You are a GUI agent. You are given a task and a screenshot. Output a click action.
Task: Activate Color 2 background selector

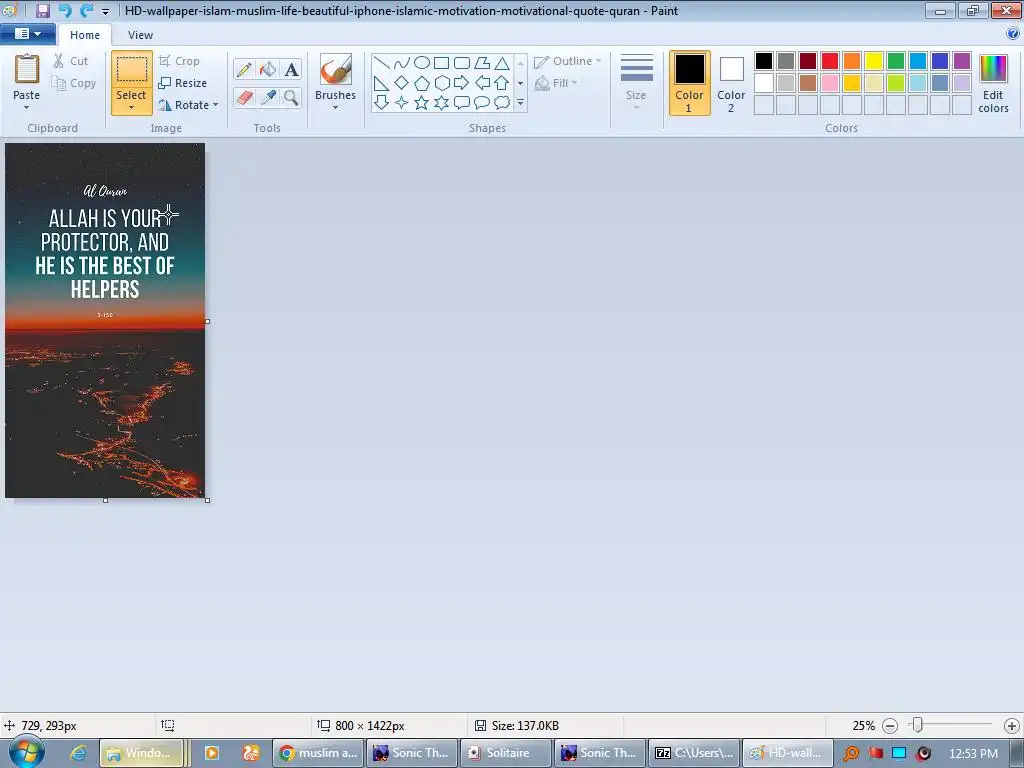(x=731, y=83)
